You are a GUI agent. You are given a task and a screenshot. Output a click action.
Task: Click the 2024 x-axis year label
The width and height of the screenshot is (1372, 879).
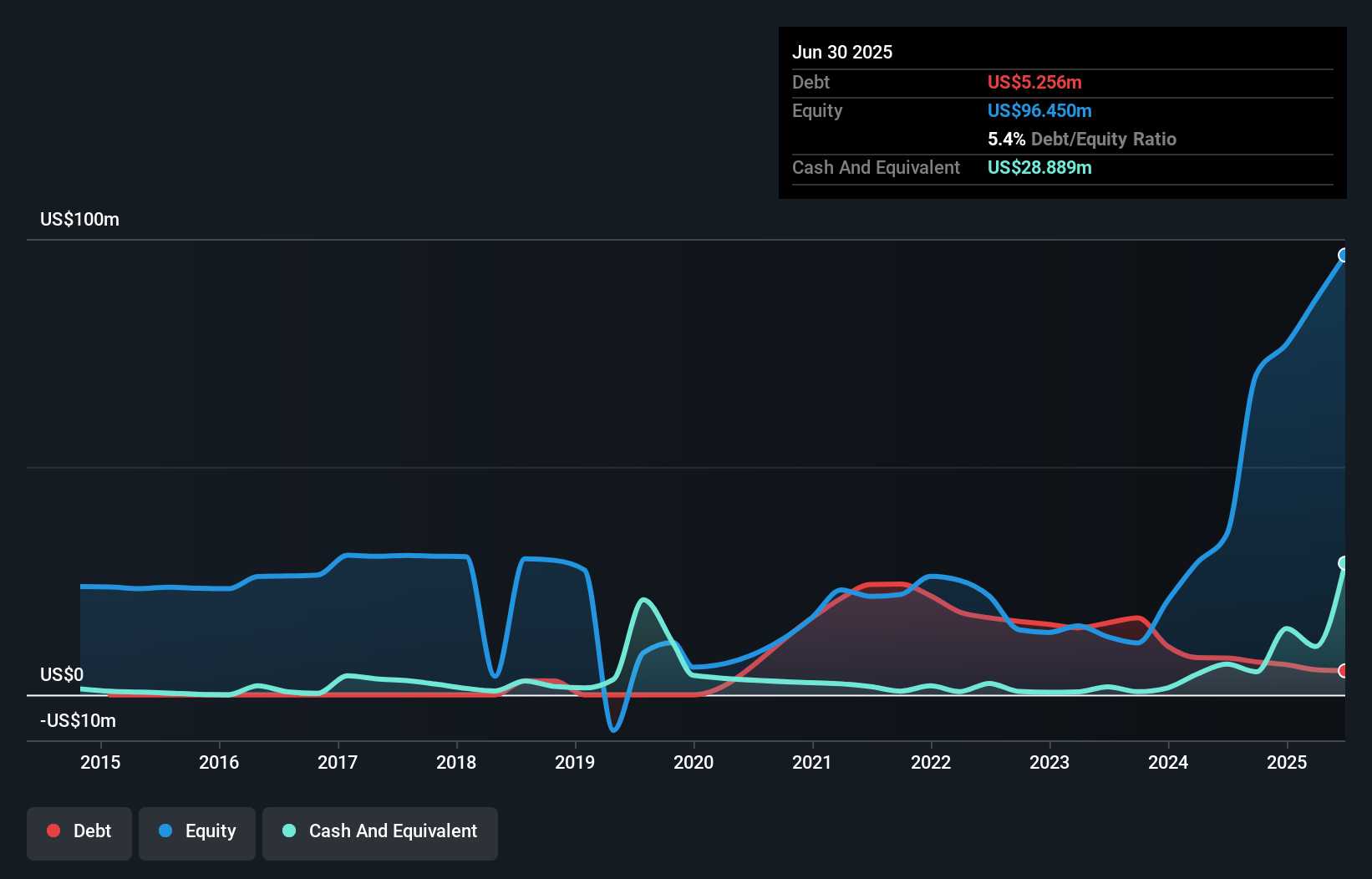coord(1168,762)
